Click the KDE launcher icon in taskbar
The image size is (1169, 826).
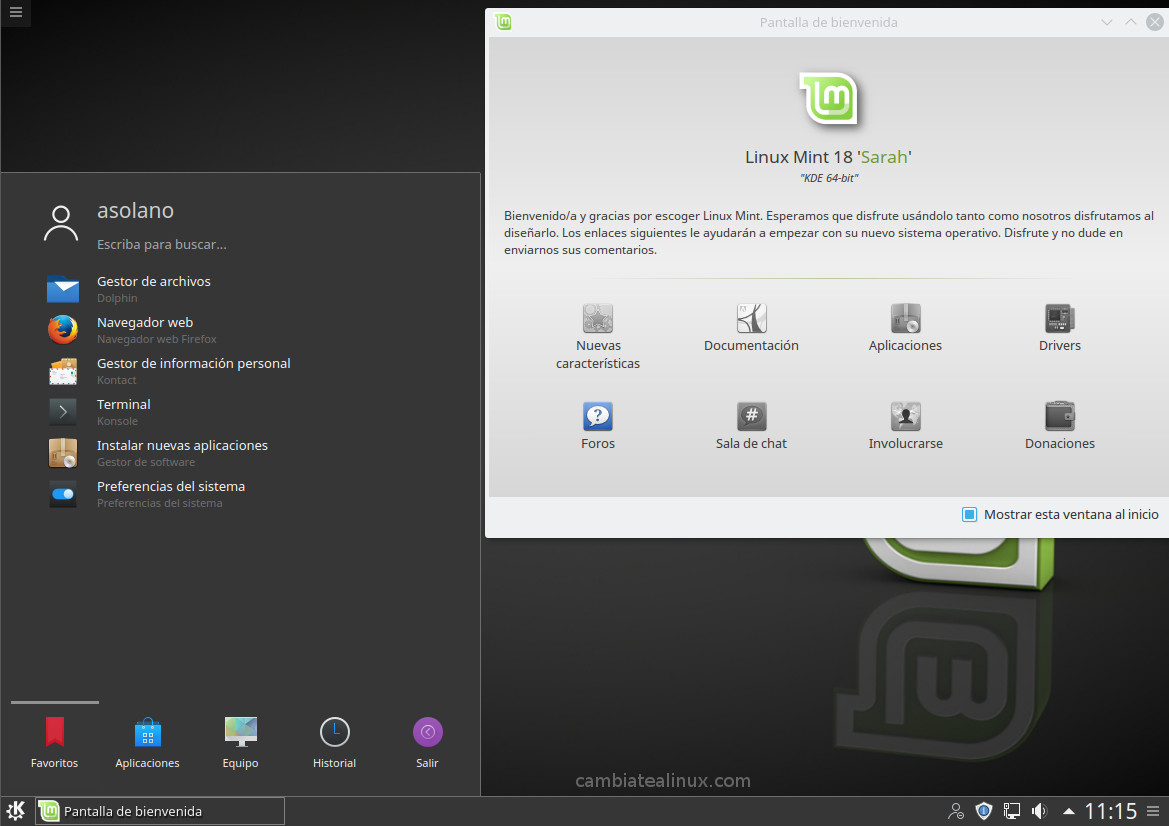pos(16,810)
